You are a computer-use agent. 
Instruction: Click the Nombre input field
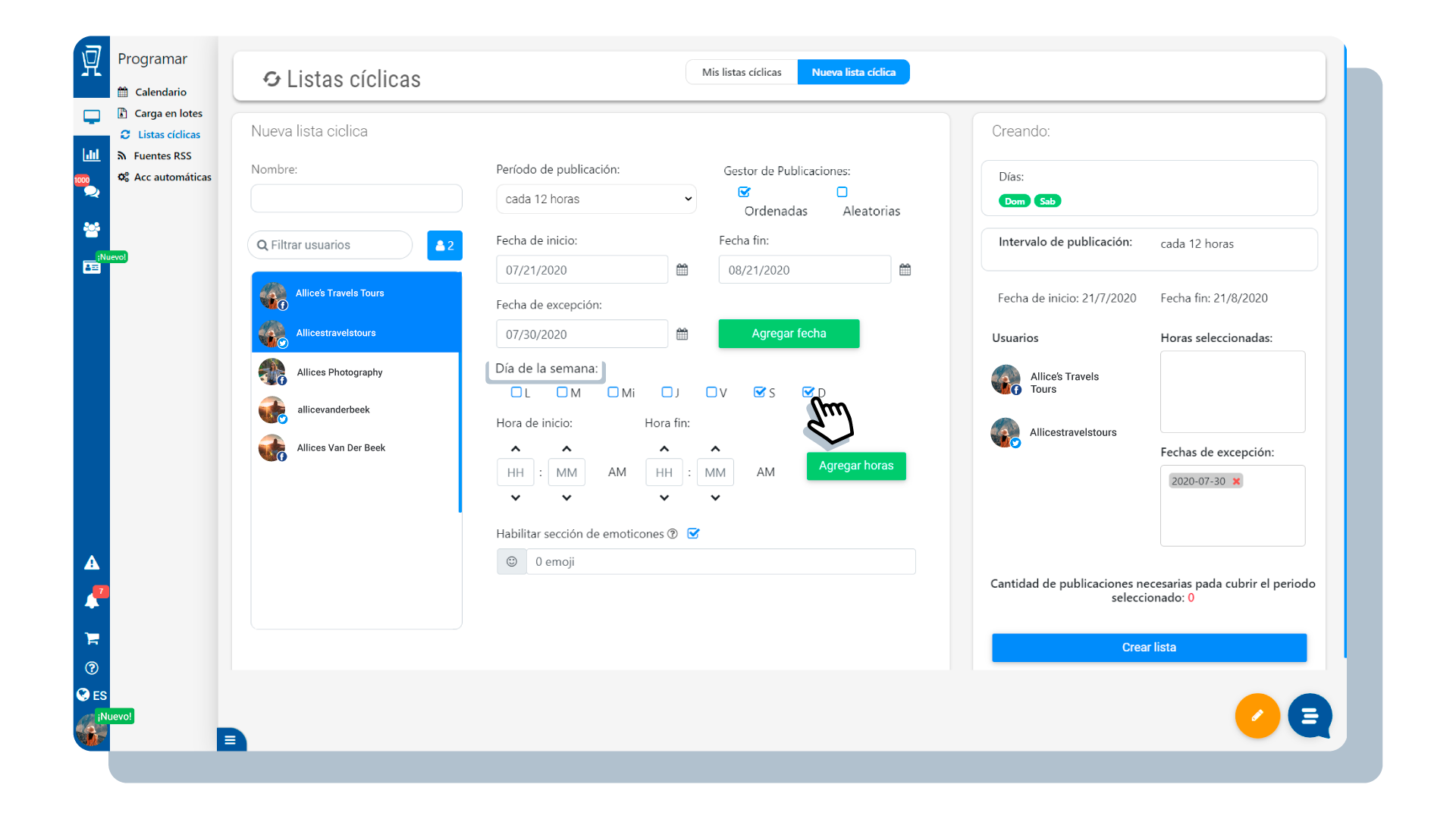356,199
